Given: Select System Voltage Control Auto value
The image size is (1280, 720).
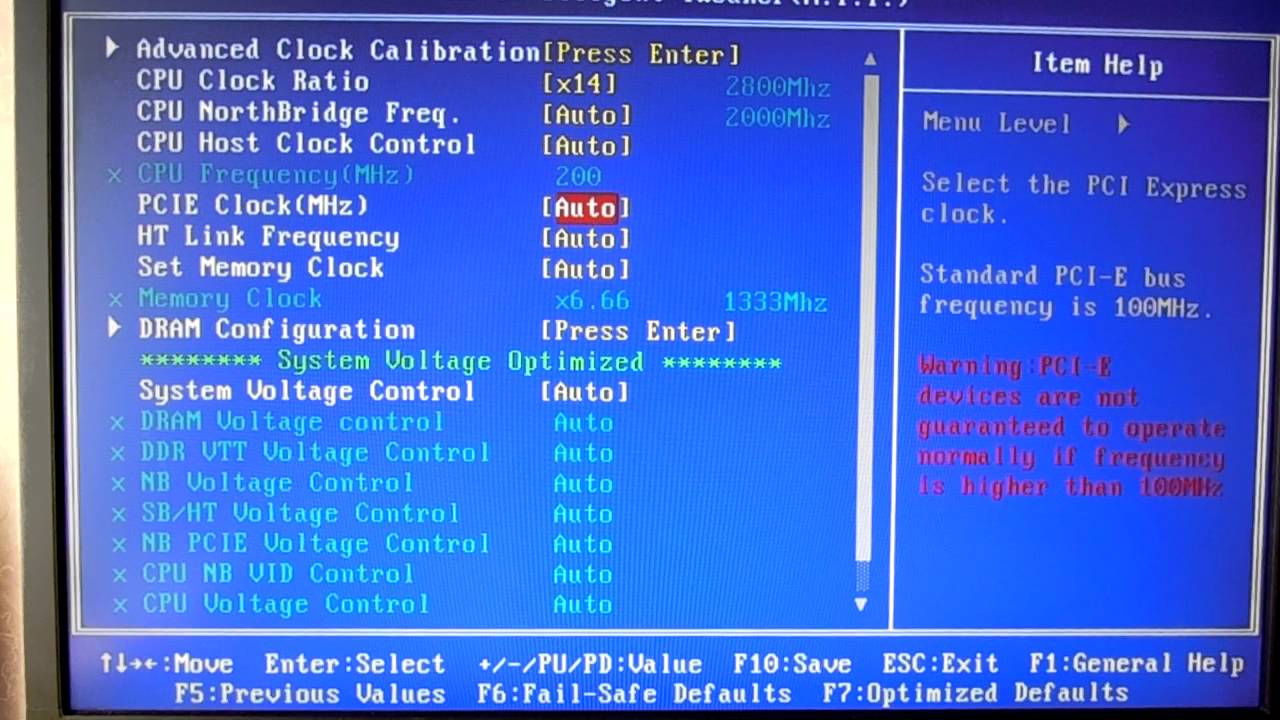Looking at the screenshot, I should click(x=585, y=392).
